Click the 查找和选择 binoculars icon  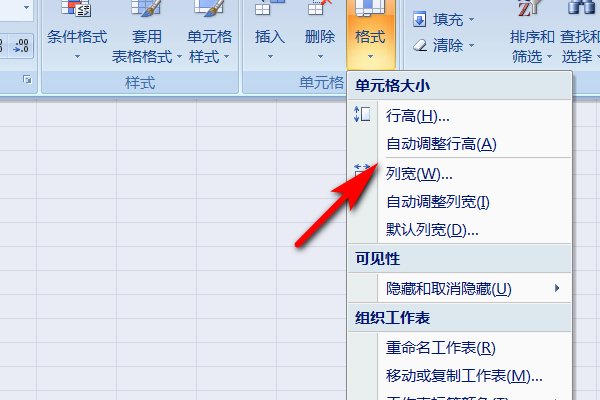click(x=581, y=7)
